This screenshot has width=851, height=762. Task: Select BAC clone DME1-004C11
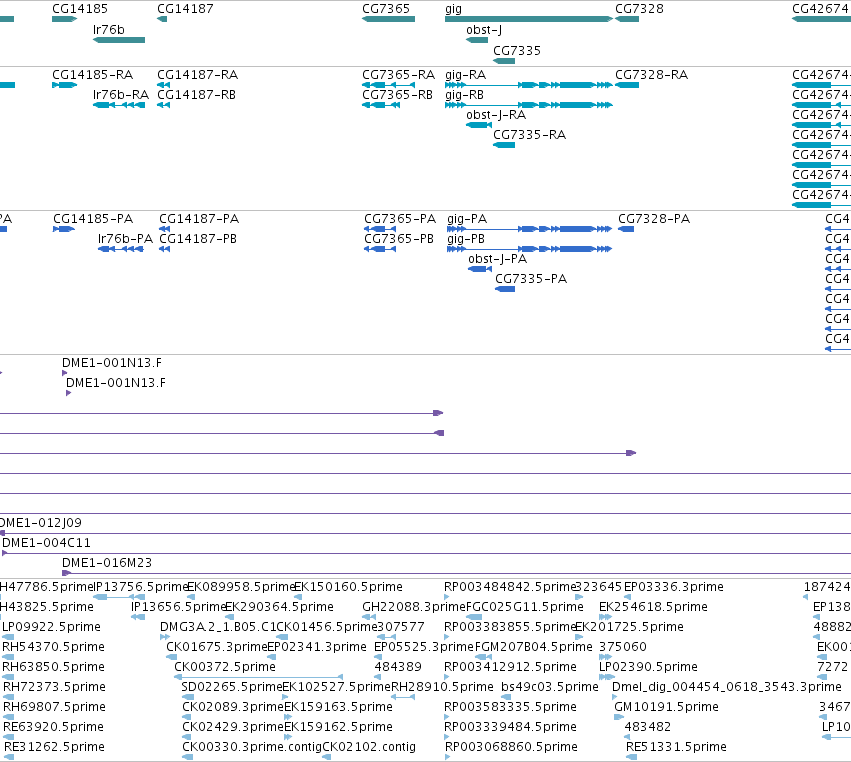point(46,543)
